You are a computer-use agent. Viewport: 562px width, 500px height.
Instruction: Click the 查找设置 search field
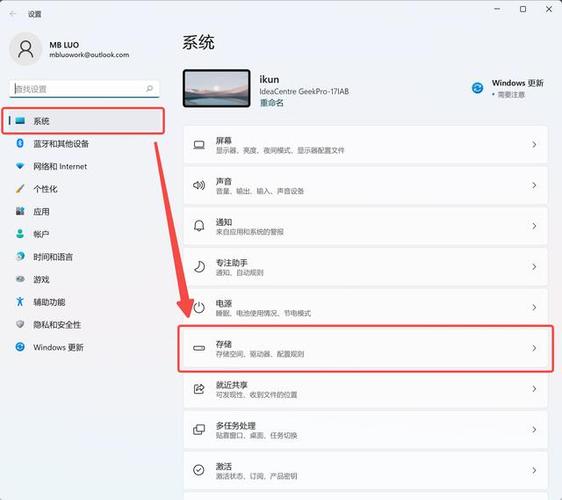[x=84, y=89]
